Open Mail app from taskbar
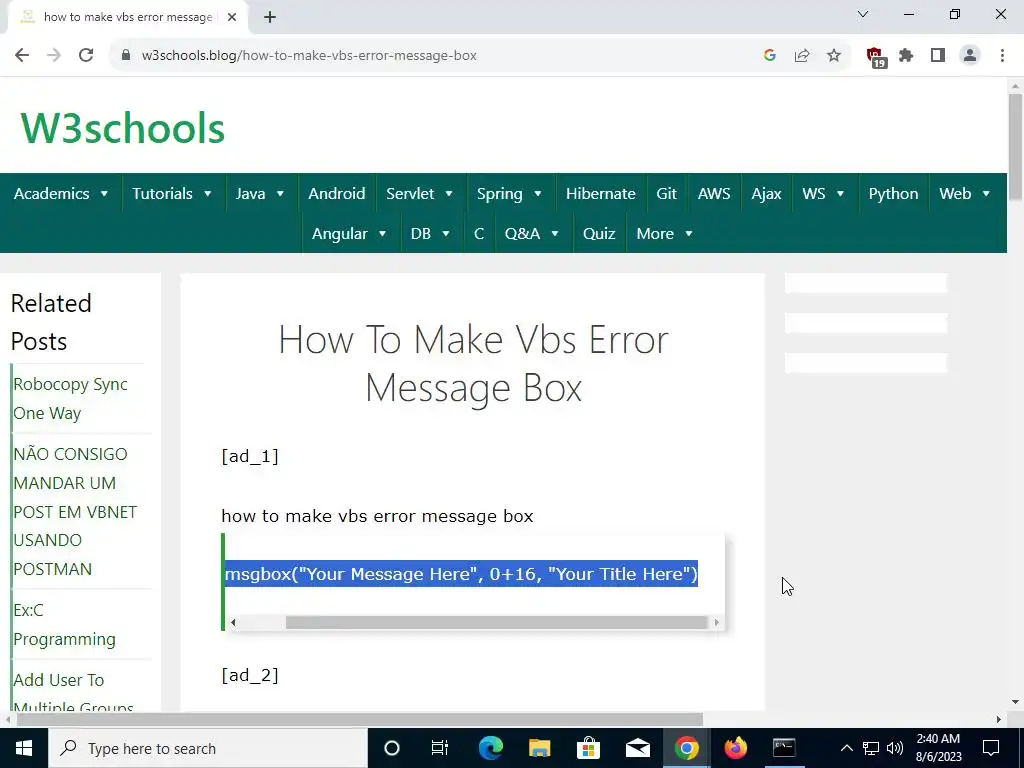 [x=637, y=748]
